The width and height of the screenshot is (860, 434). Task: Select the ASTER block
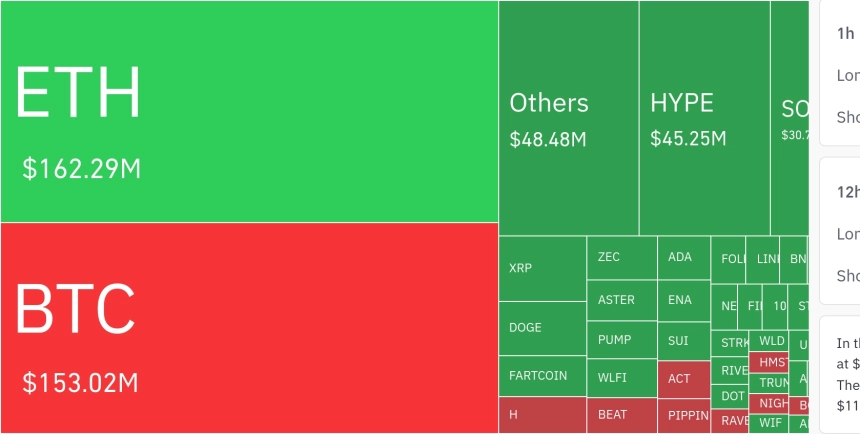[x=621, y=300]
